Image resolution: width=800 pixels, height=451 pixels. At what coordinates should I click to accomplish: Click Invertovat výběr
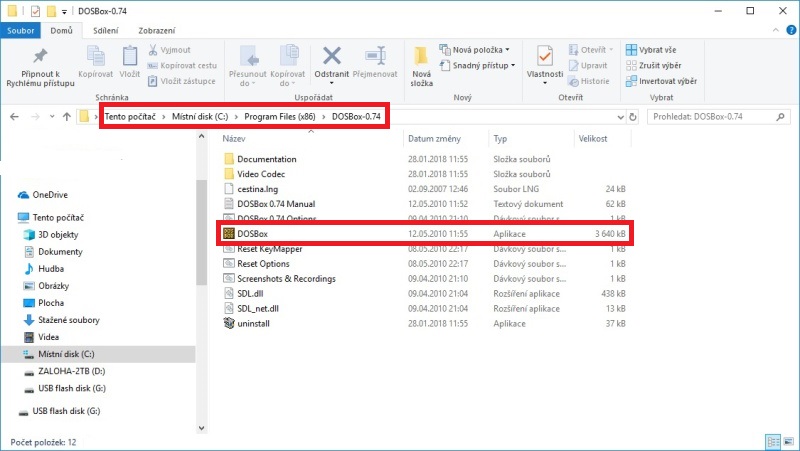(661, 81)
